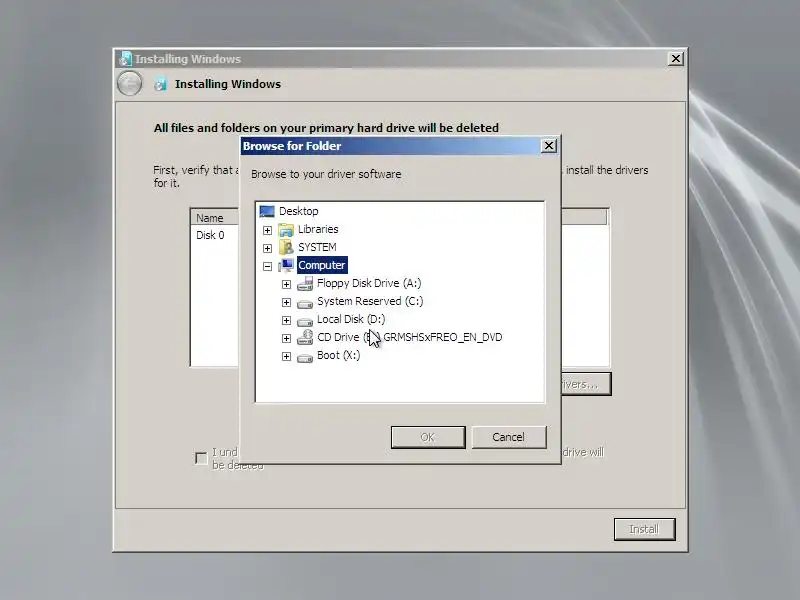Image resolution: width=800 pixels, height=600 pixels.
Task: Select System Reserved (C:) entry
Action: coord(370,301)
